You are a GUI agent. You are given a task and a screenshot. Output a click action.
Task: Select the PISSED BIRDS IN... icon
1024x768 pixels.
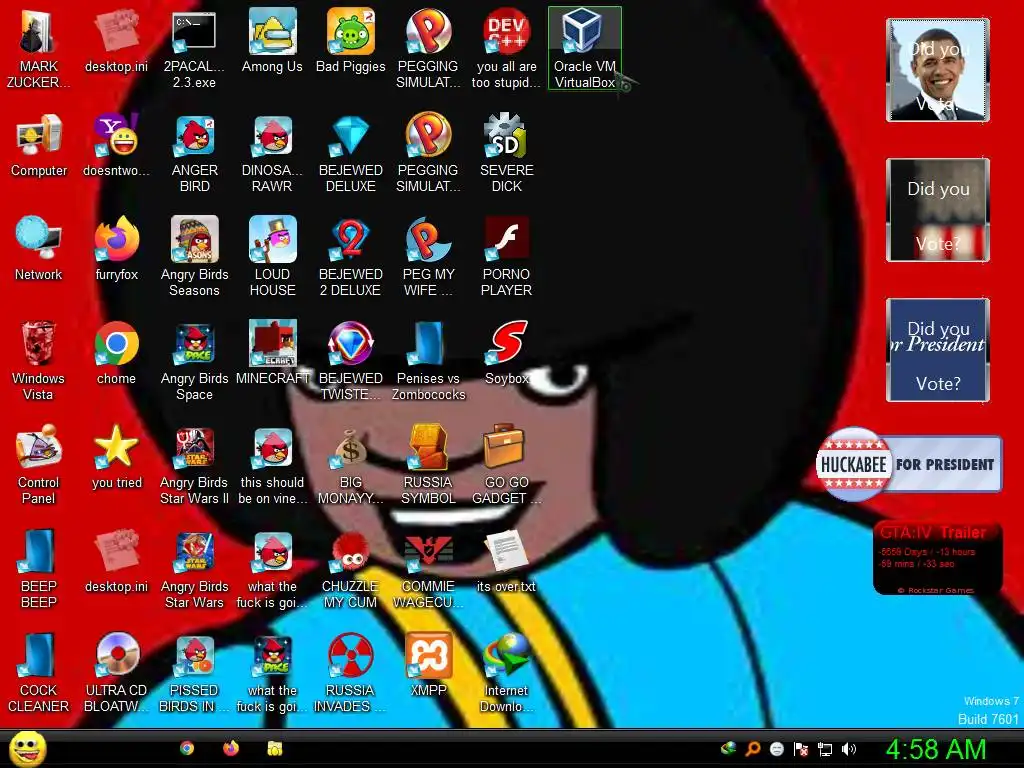194,672
